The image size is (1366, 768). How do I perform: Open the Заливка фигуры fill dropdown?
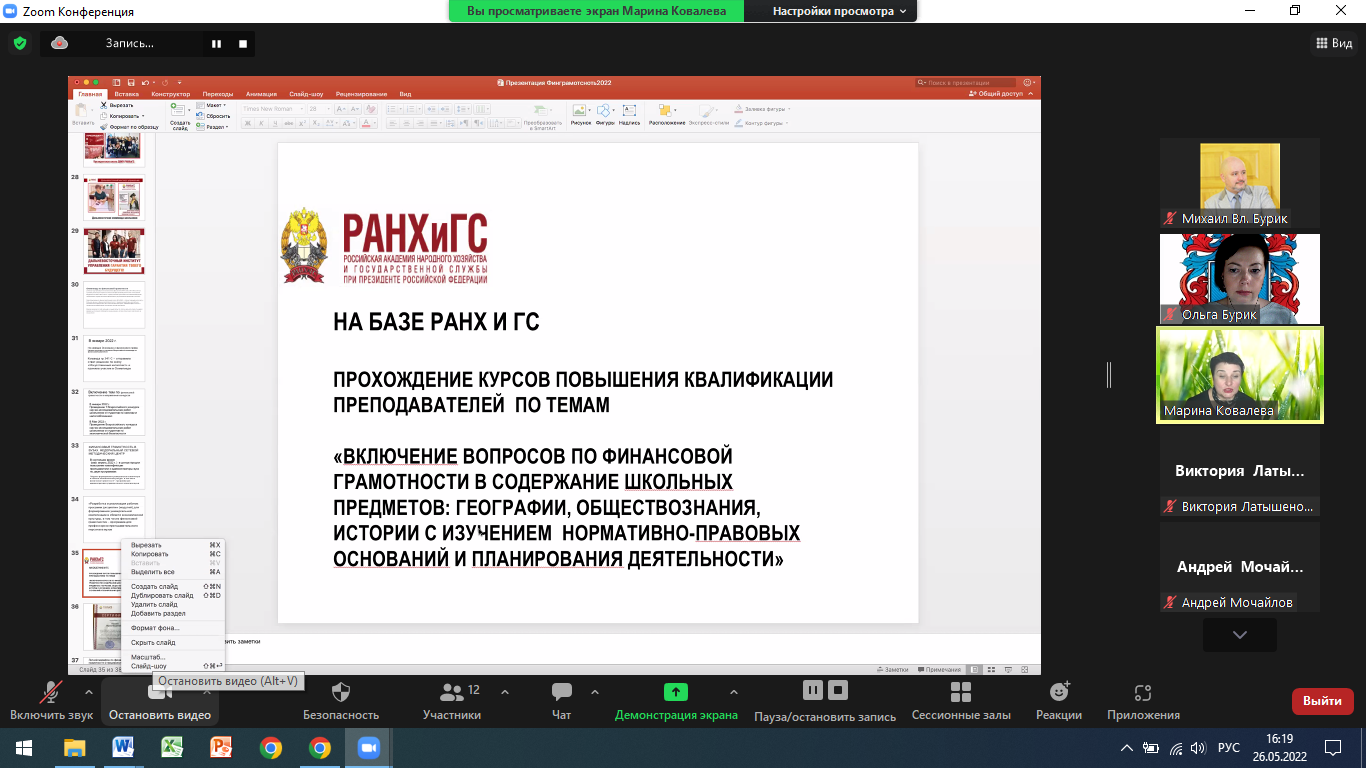(x=761, y=108)
